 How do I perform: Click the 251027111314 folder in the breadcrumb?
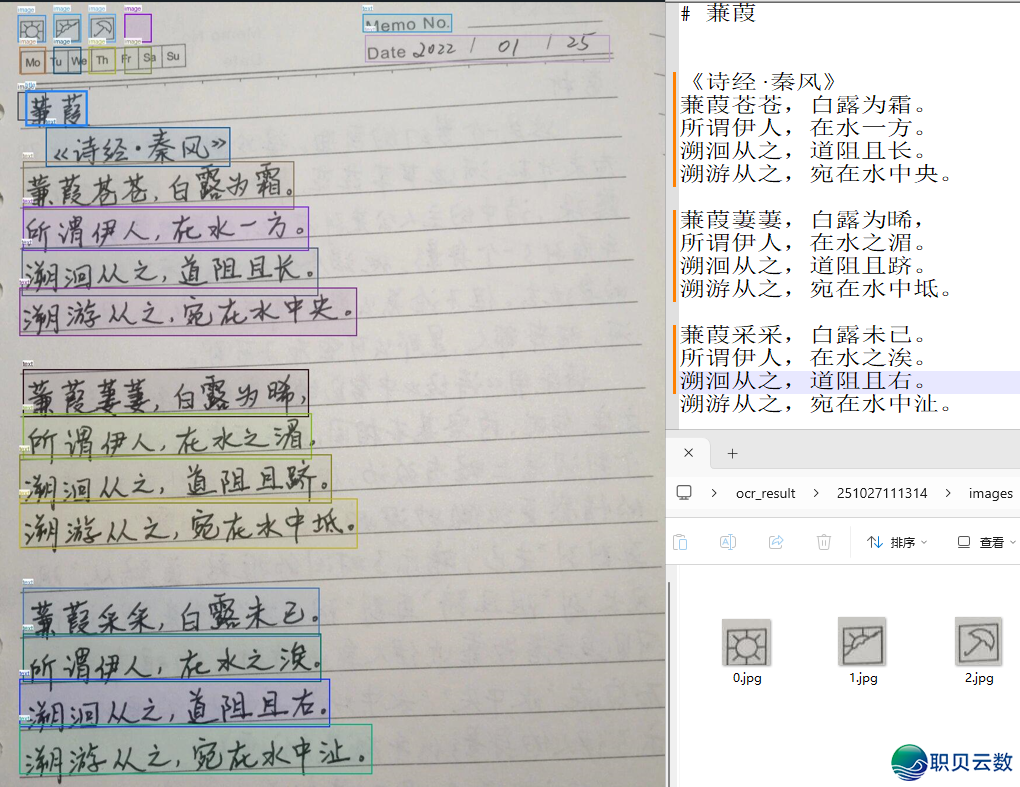[881, 492]
